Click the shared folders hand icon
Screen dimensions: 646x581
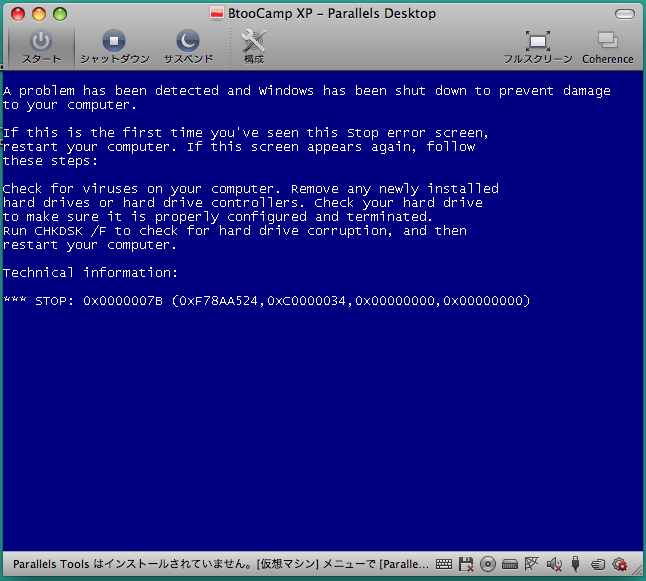coord(597,564)
